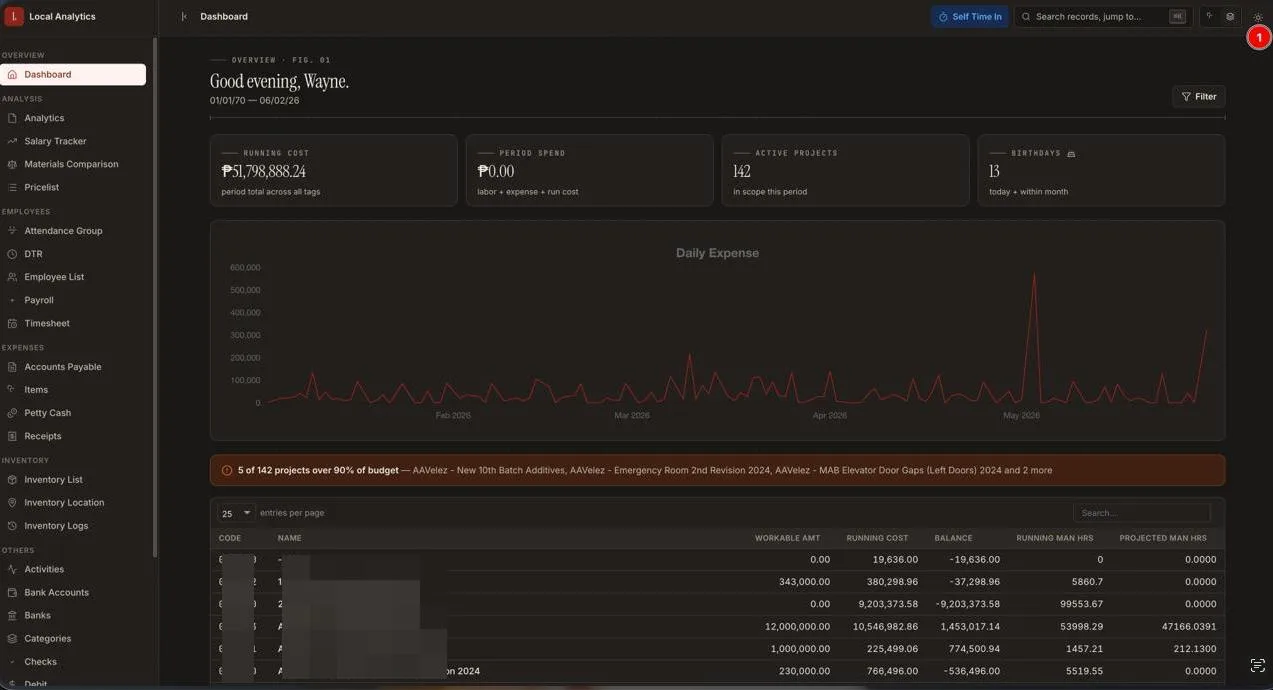Sort table by Code column header
Image resolution: width=1273 pixels, height=690 pixels.
click(x=230, y=538)
